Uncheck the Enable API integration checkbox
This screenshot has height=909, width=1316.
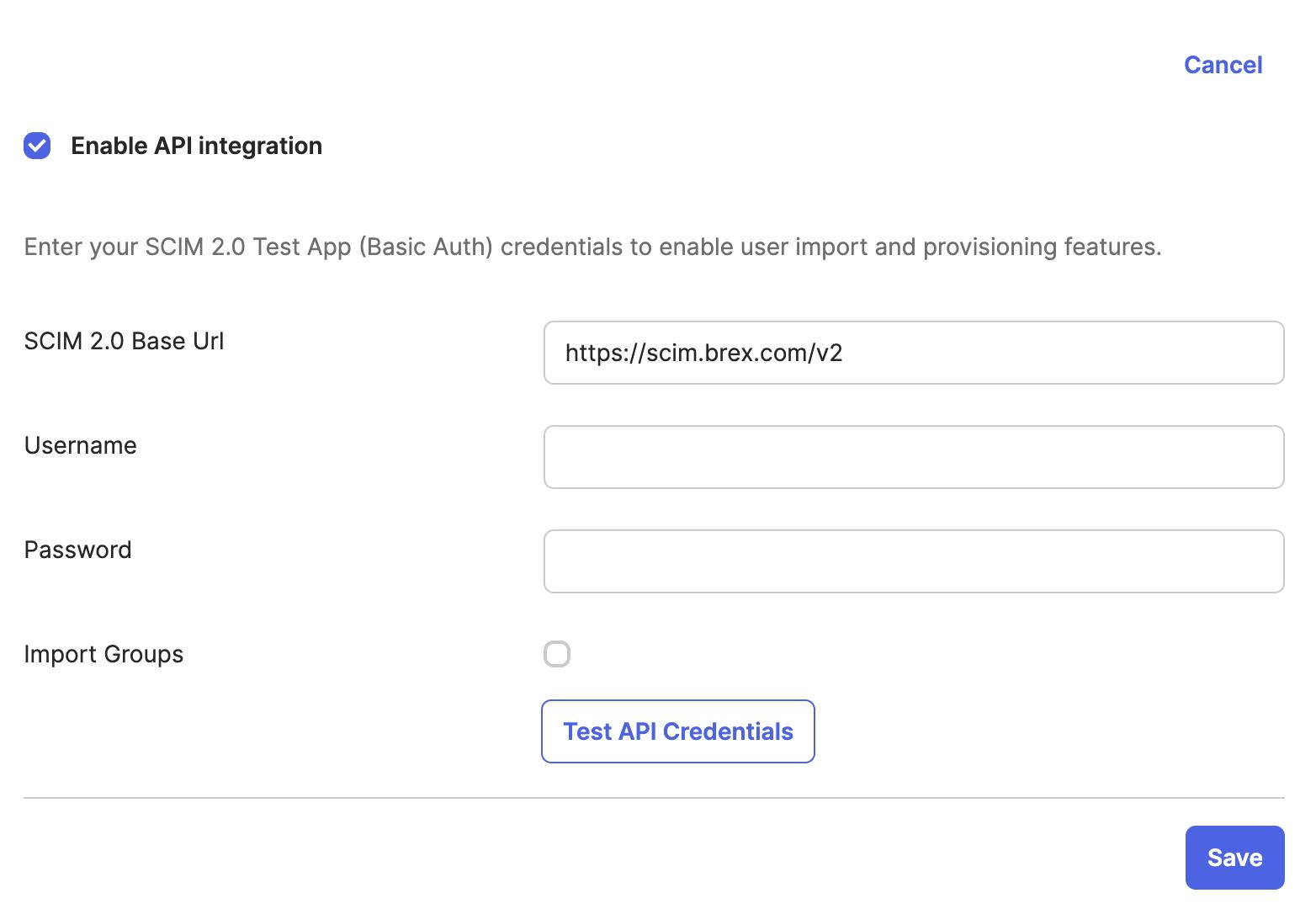pos(37,146)
